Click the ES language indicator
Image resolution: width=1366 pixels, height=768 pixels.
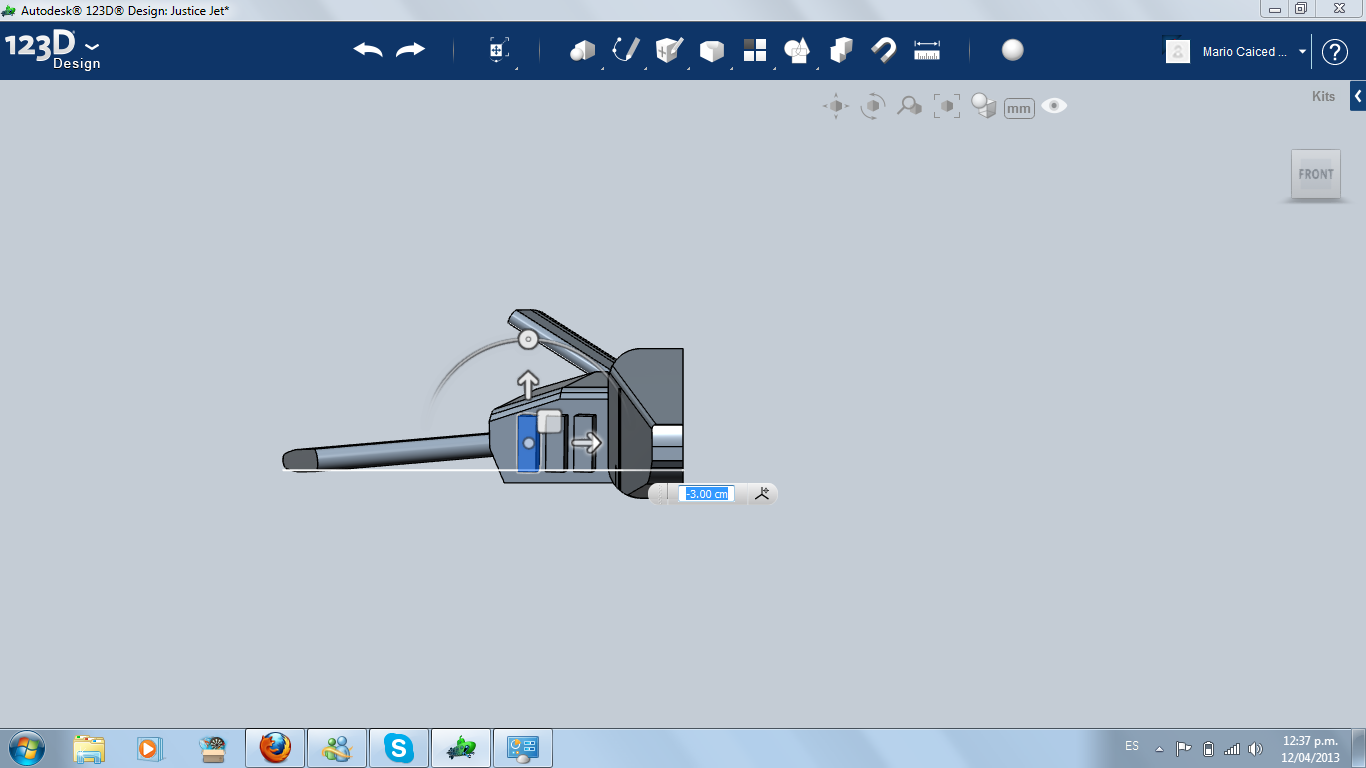[1132, 746]
